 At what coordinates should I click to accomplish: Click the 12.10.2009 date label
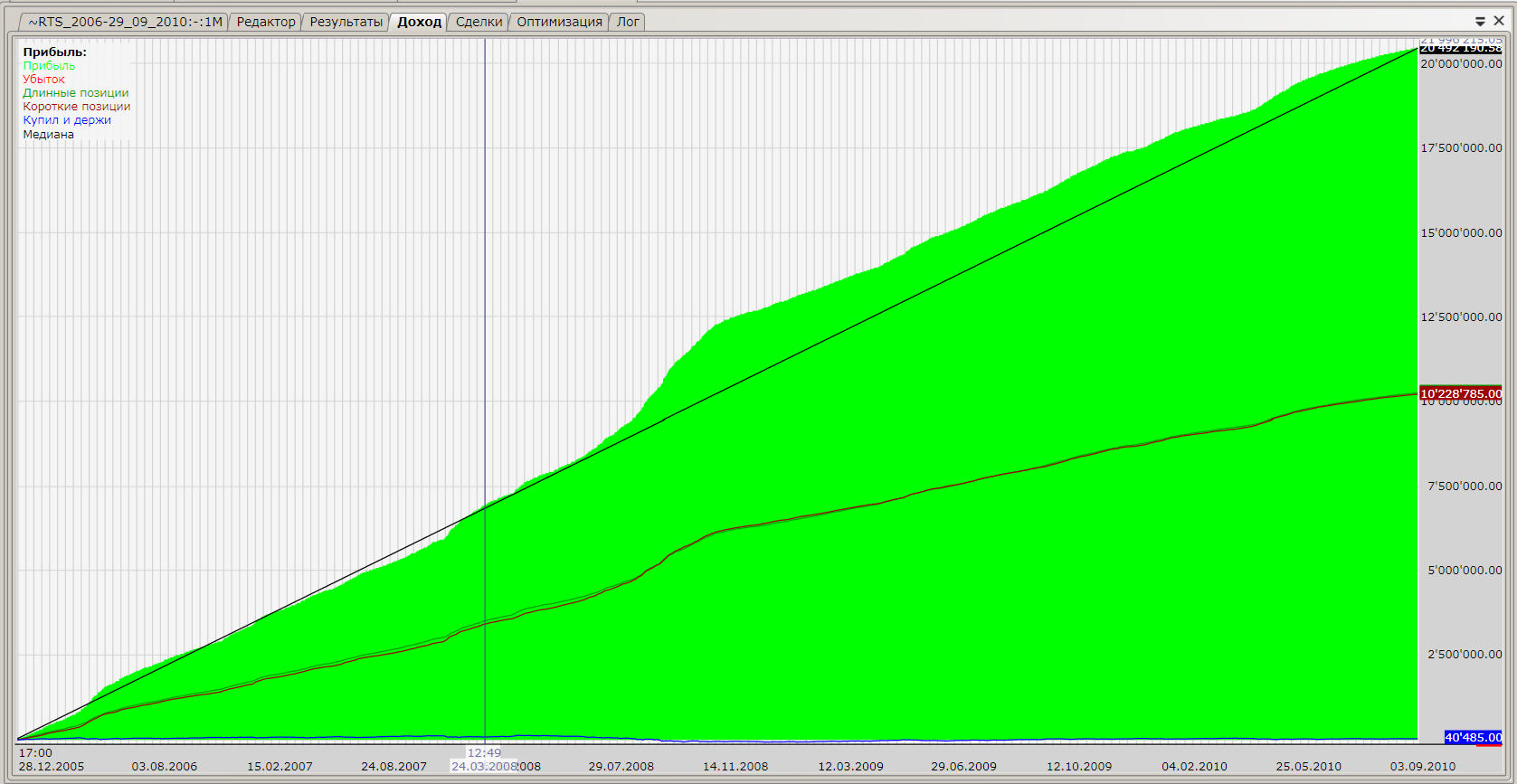pos(1079,767)
